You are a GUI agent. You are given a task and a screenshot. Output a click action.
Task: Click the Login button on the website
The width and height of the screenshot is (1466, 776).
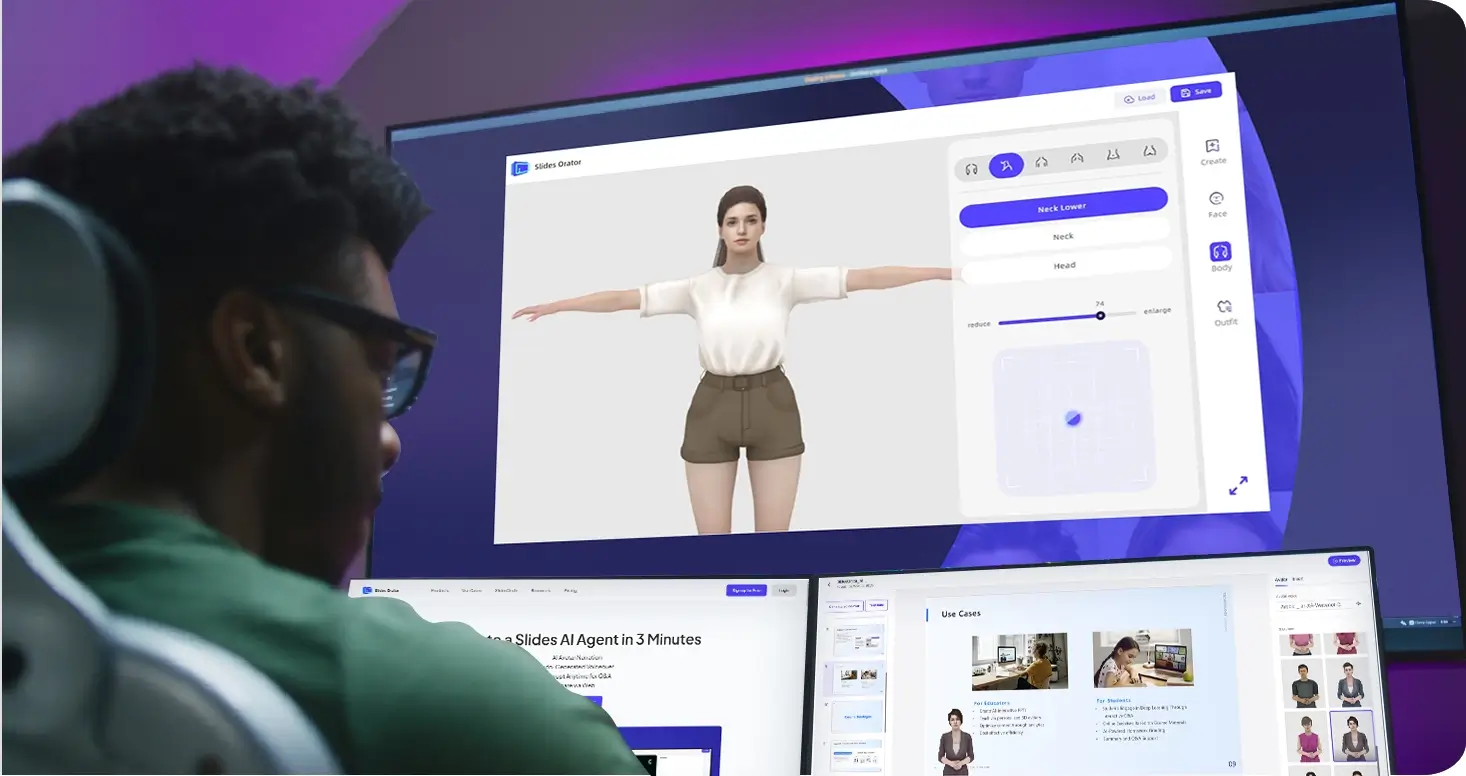click(x=785, y=591)
